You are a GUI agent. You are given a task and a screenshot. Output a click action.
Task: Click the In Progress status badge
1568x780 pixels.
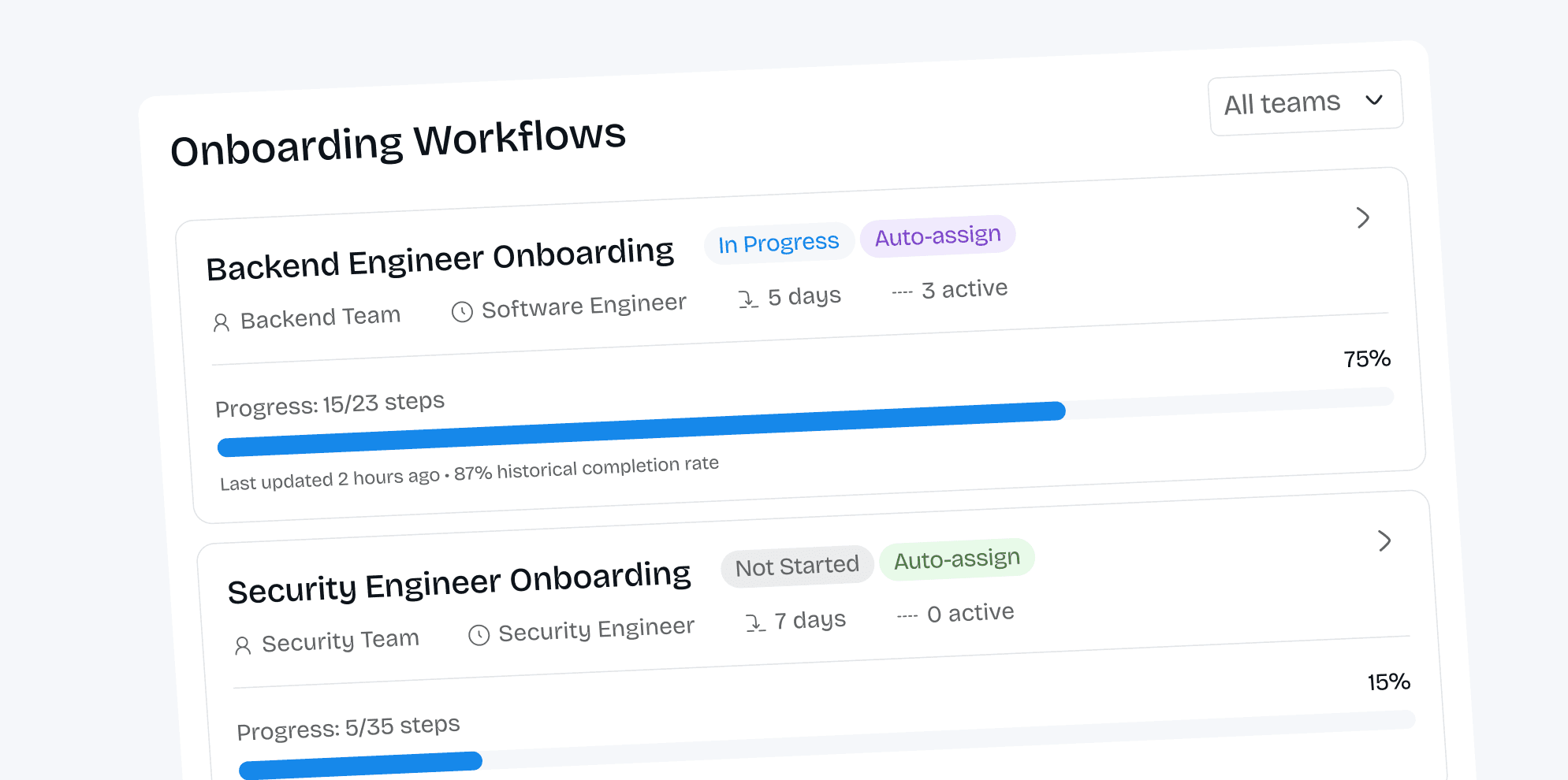point(779,243)
